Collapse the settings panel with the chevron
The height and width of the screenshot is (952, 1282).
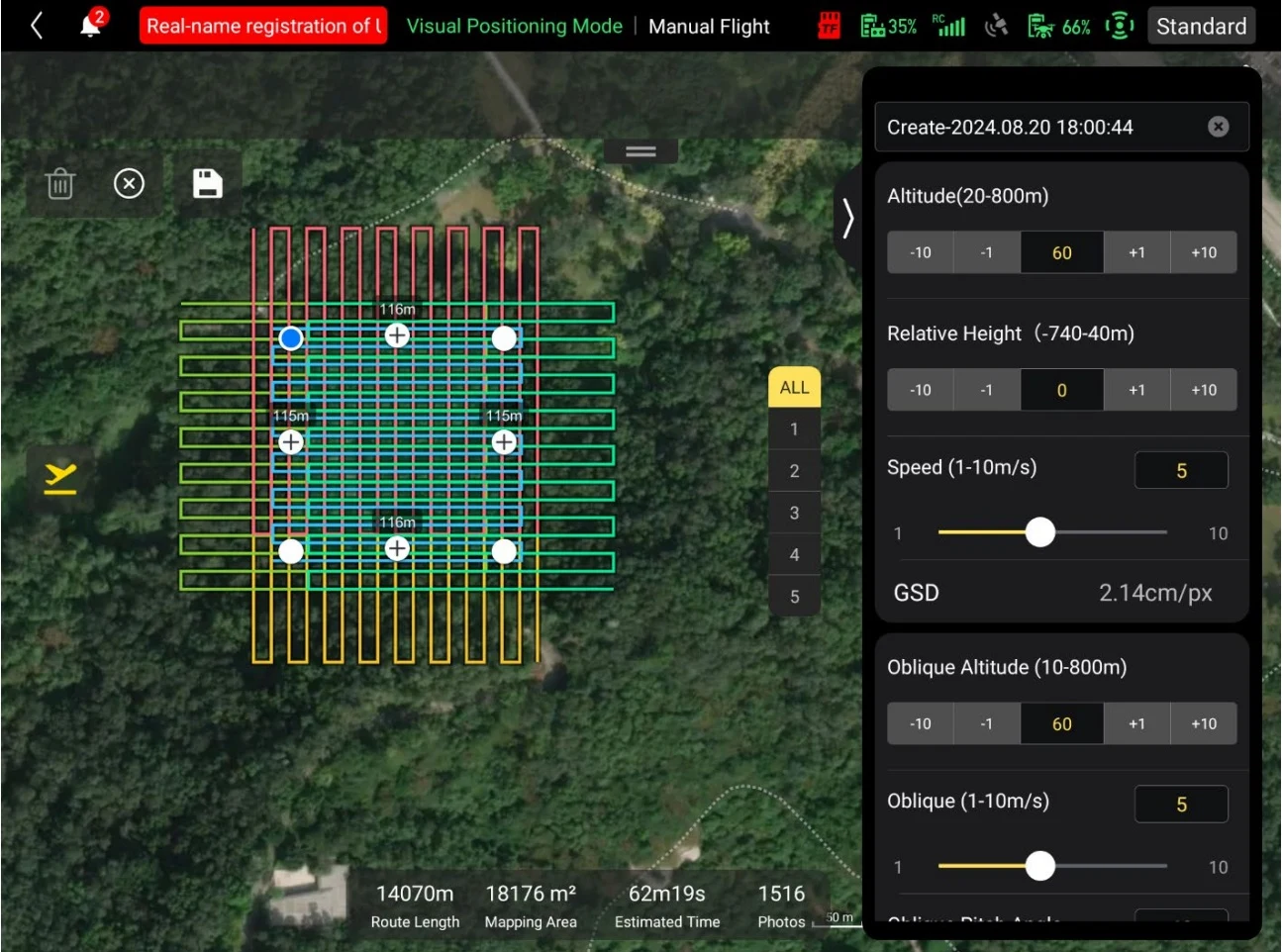click(x=847, y=219)
